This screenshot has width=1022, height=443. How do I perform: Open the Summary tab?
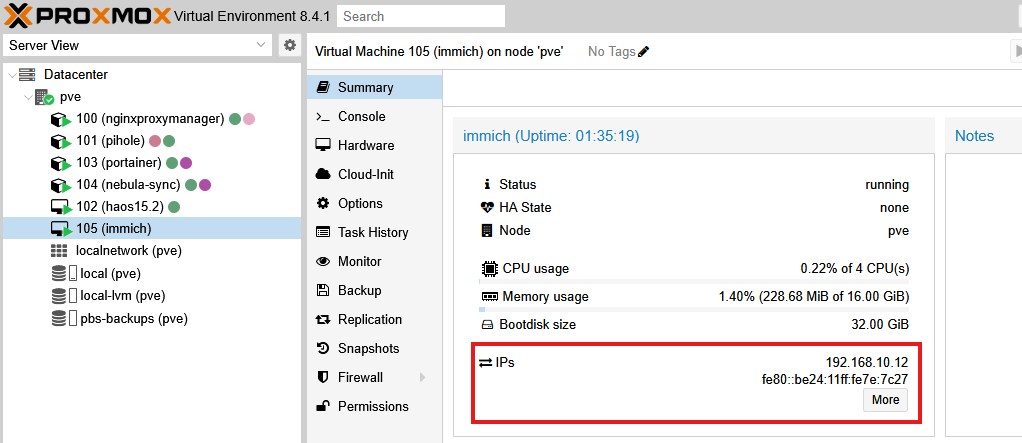(375, 87)
